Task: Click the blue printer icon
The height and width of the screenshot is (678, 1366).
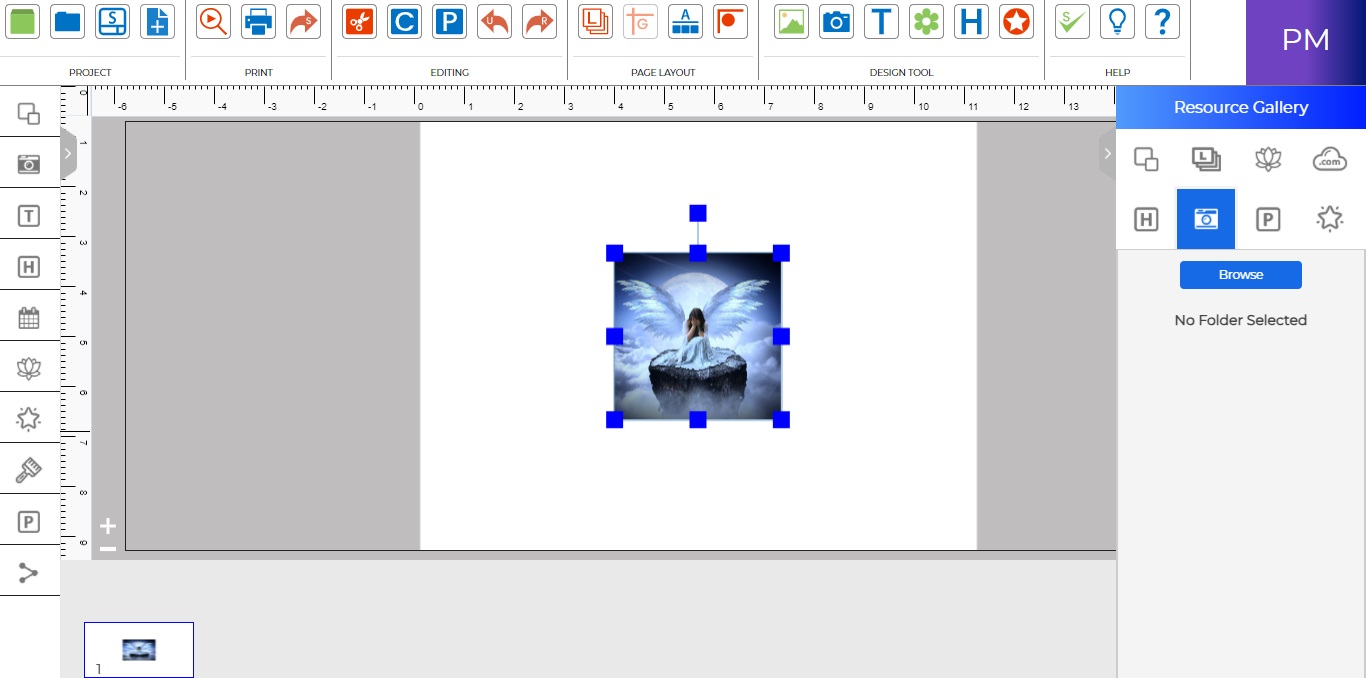Action: coord(258,21)
